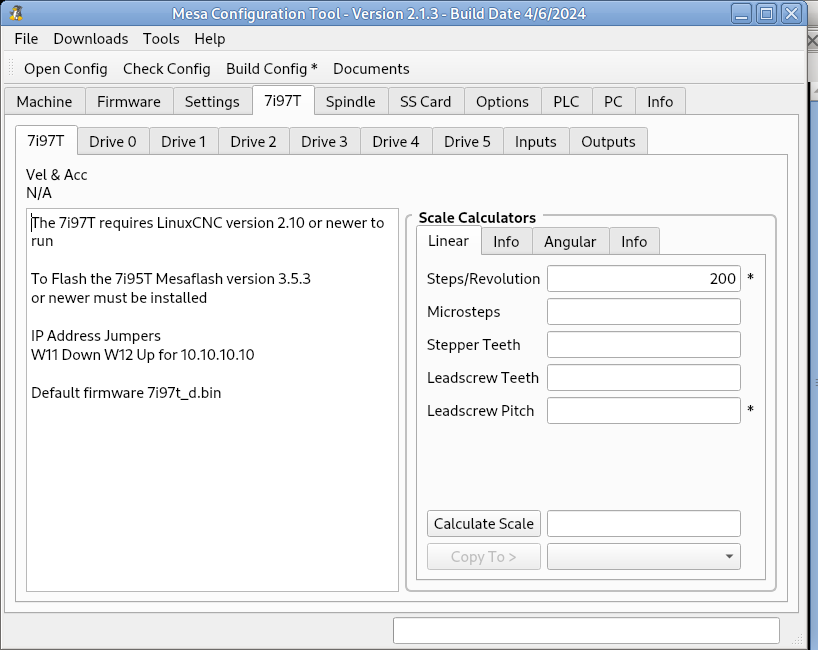Open the Drive 0 tab
The width and height of the screenshot is (818, 650).
pos(113,141)
